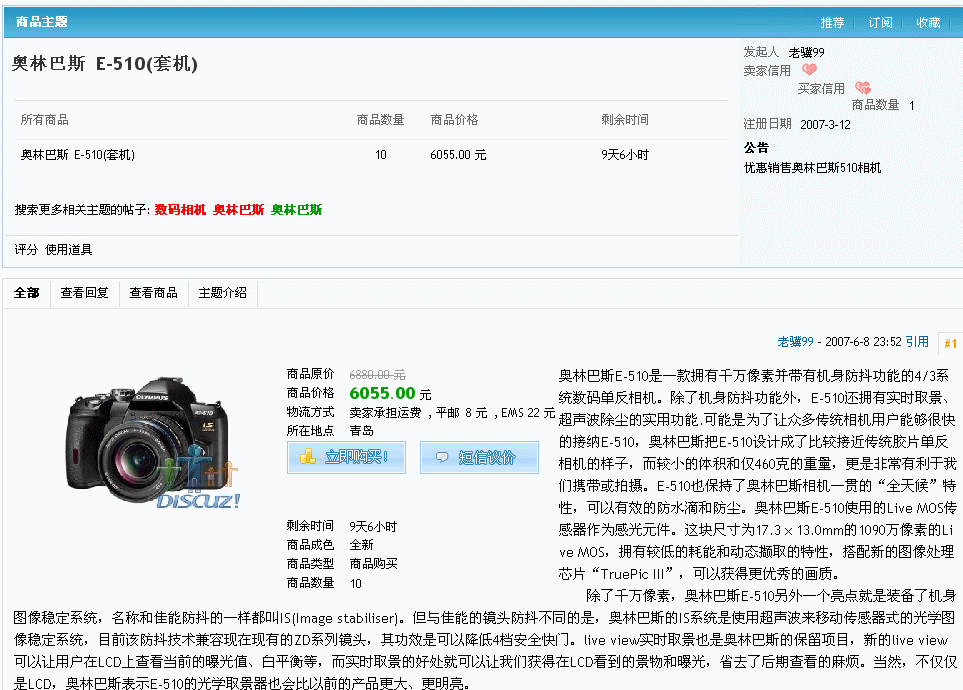The height and width of the screenshot is (690, 963).
Task: Click the 全新 item condition value
Action: pyautogui.click(x=361, y=545)
